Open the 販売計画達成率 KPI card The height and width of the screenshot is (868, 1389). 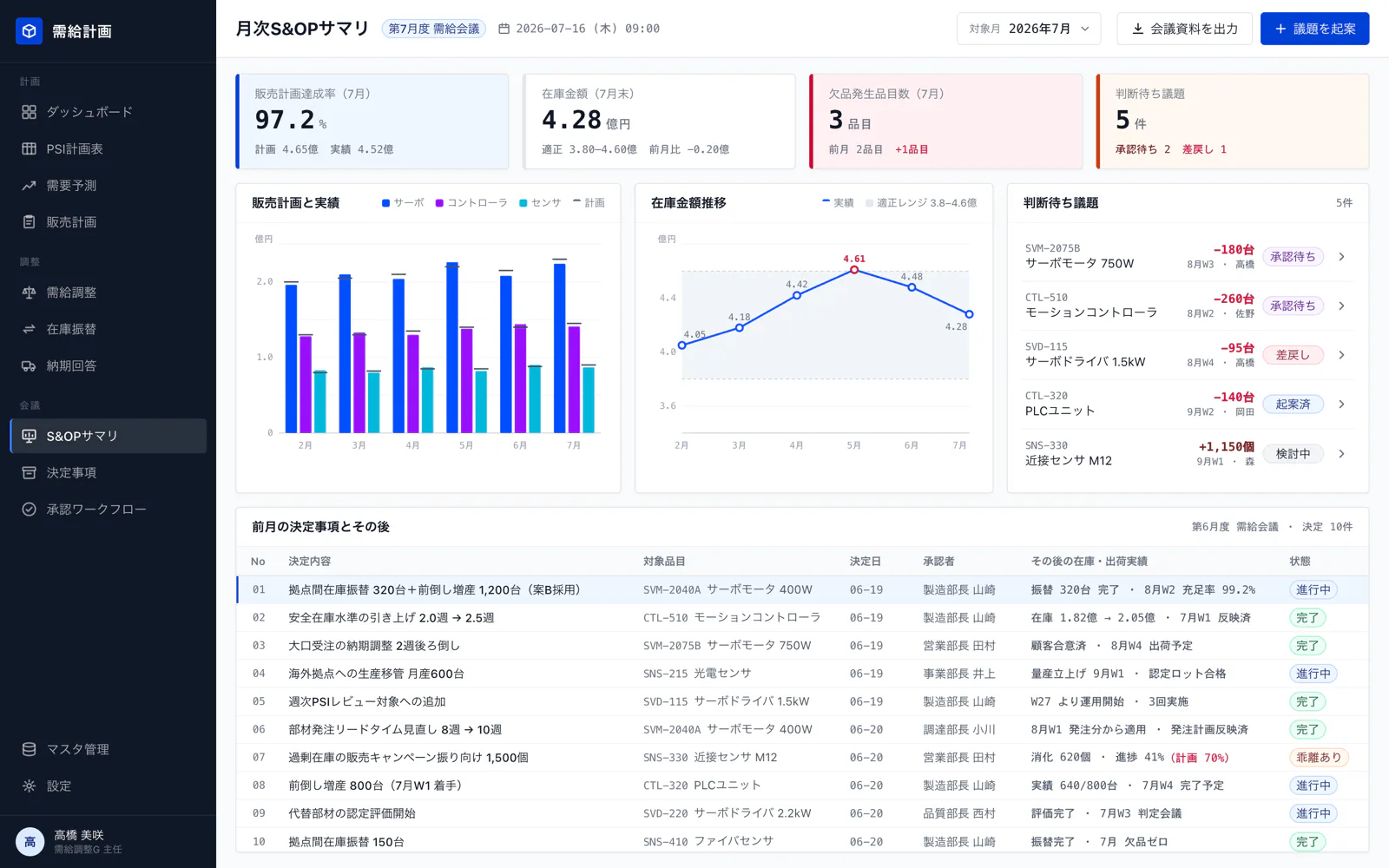coord(372,122)
